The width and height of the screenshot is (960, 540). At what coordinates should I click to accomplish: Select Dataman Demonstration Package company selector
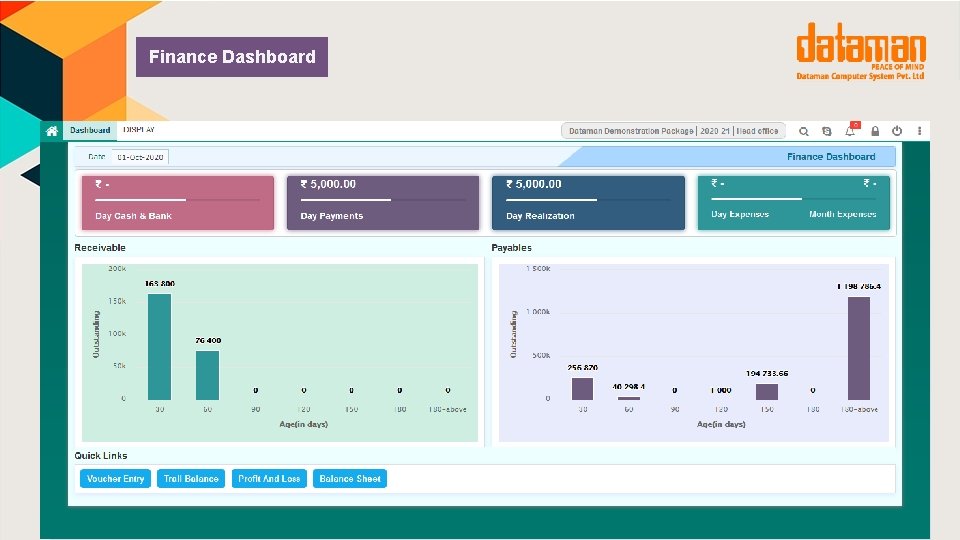(673, 130)
